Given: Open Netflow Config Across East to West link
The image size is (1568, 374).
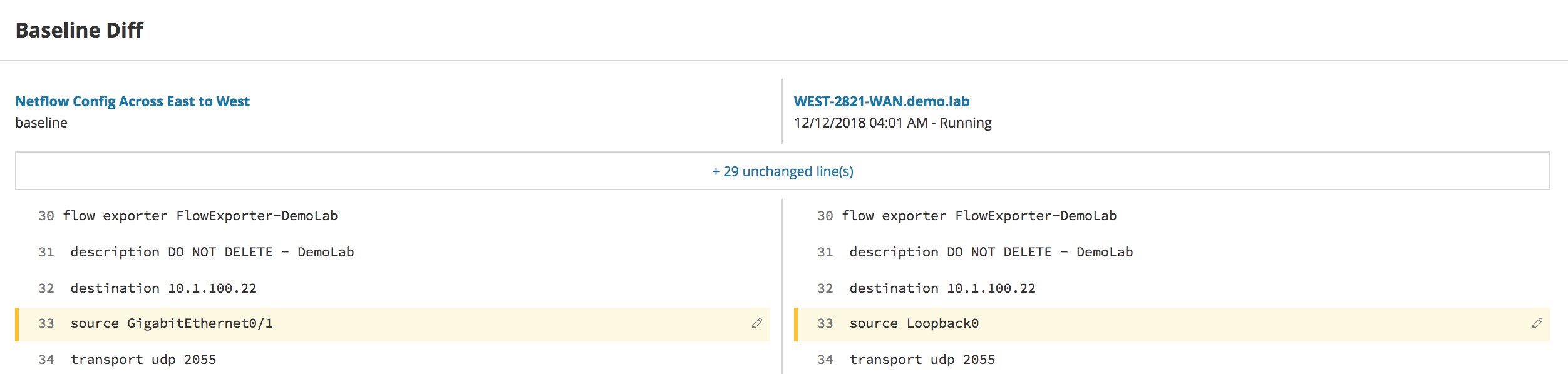Looking at the screenshot, I should [x=132, y=101].
